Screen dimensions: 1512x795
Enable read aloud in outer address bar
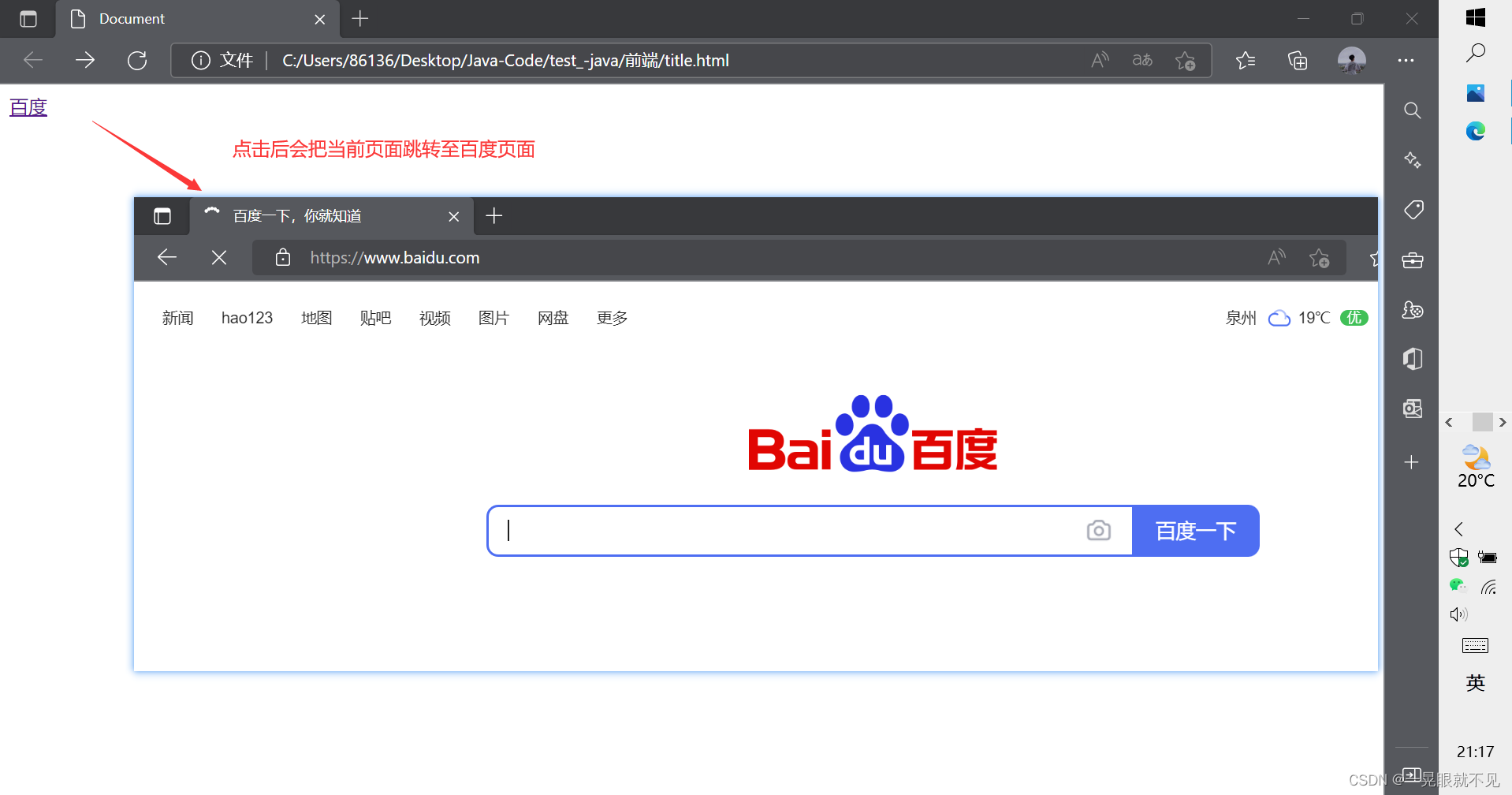tap(1100, 60)
